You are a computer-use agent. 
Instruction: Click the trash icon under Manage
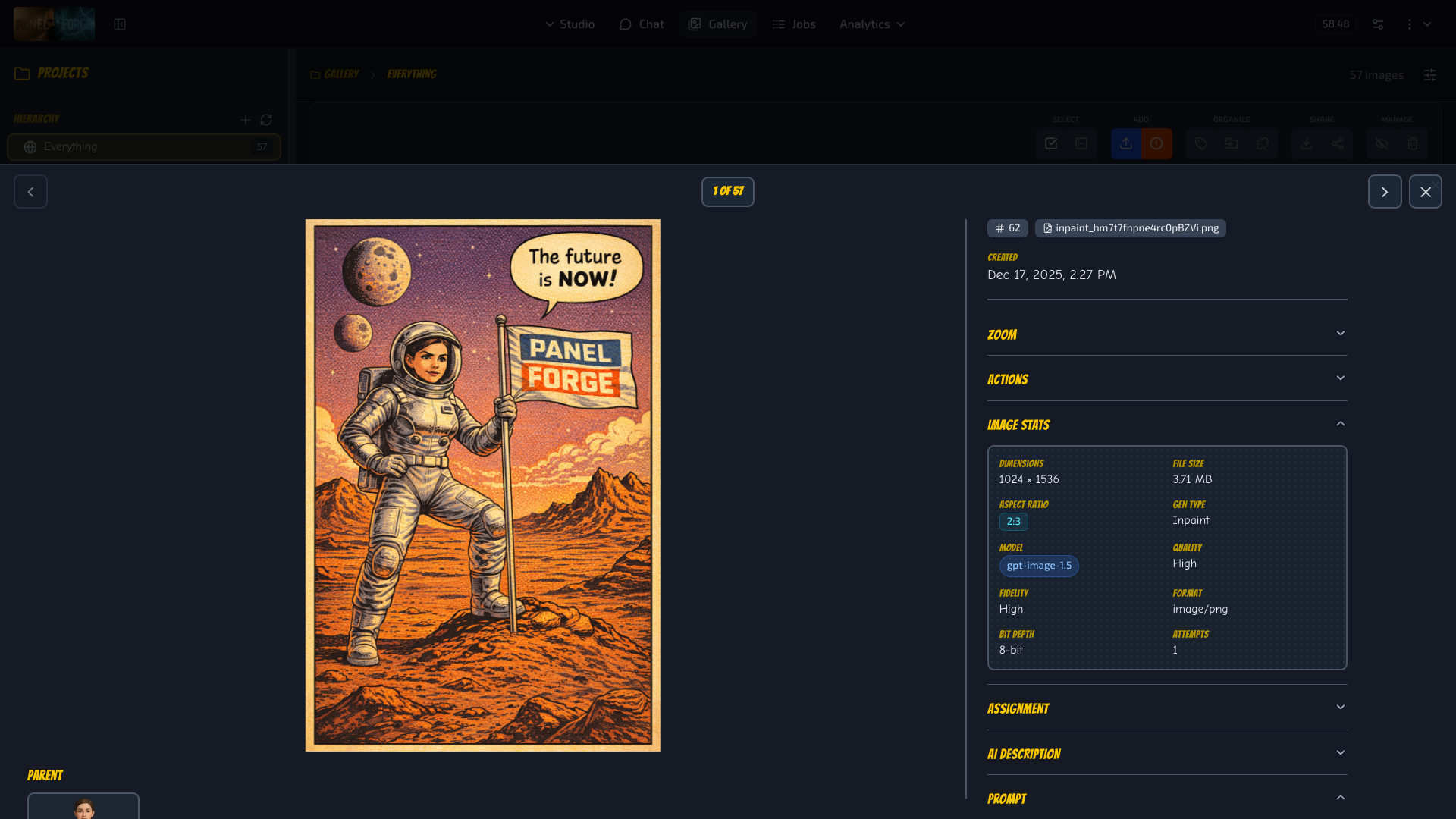click(x=1413, y=143)
